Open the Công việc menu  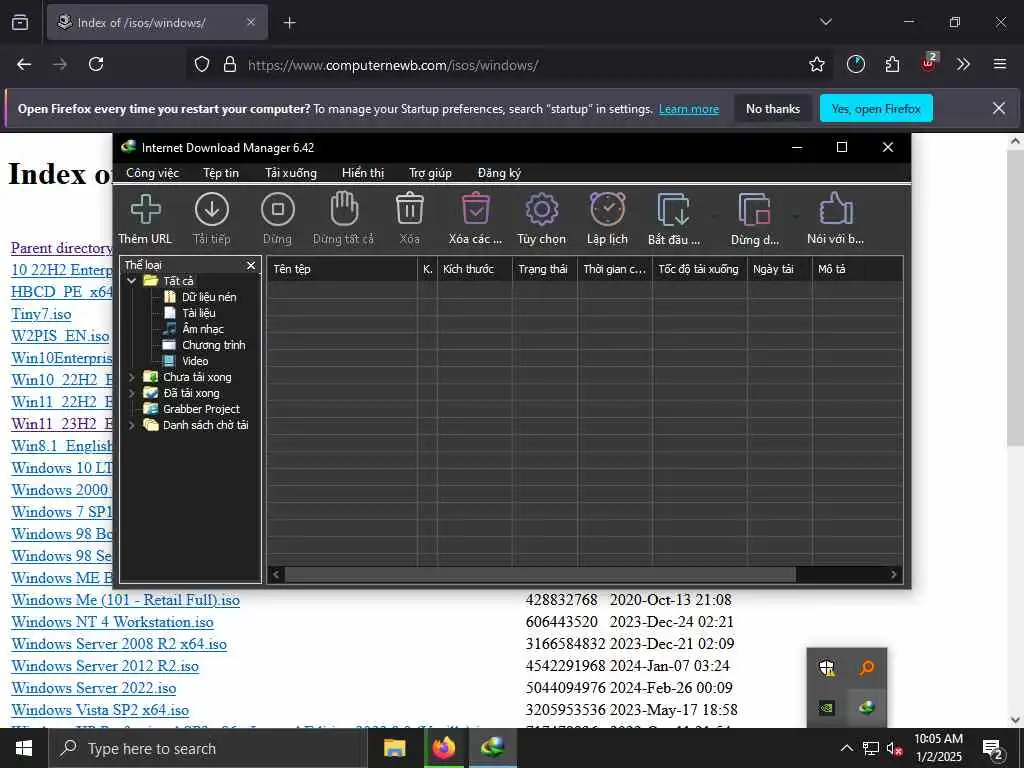click(152, 173)
